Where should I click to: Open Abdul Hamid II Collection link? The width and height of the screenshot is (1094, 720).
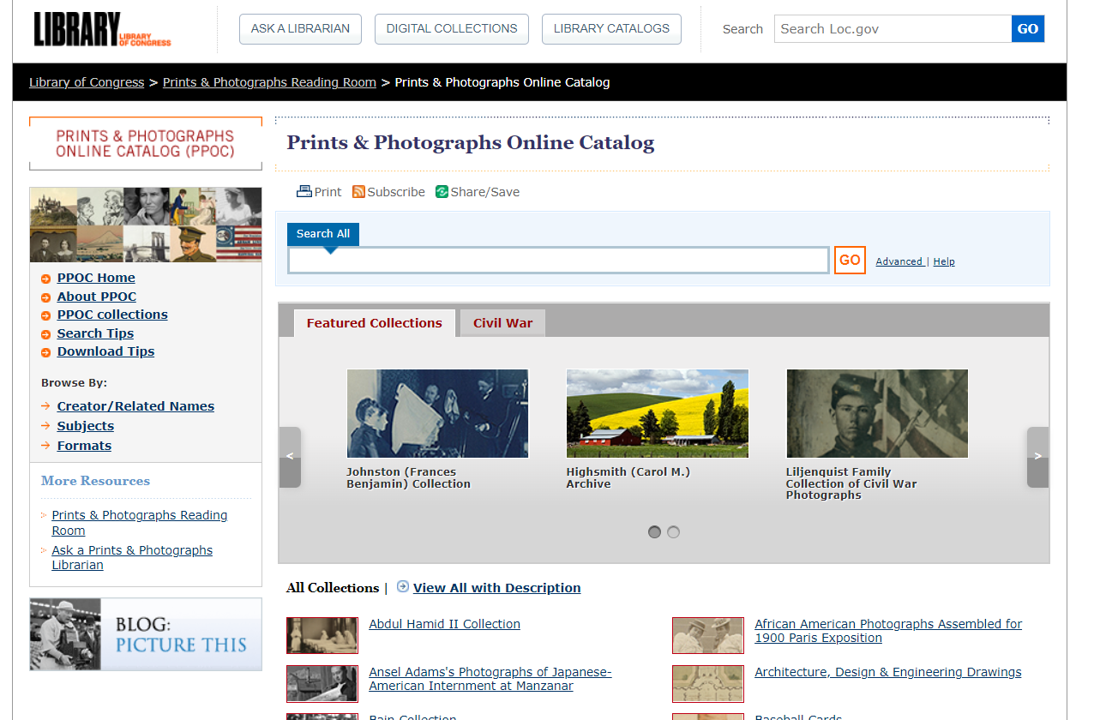(x=444, y=624)
